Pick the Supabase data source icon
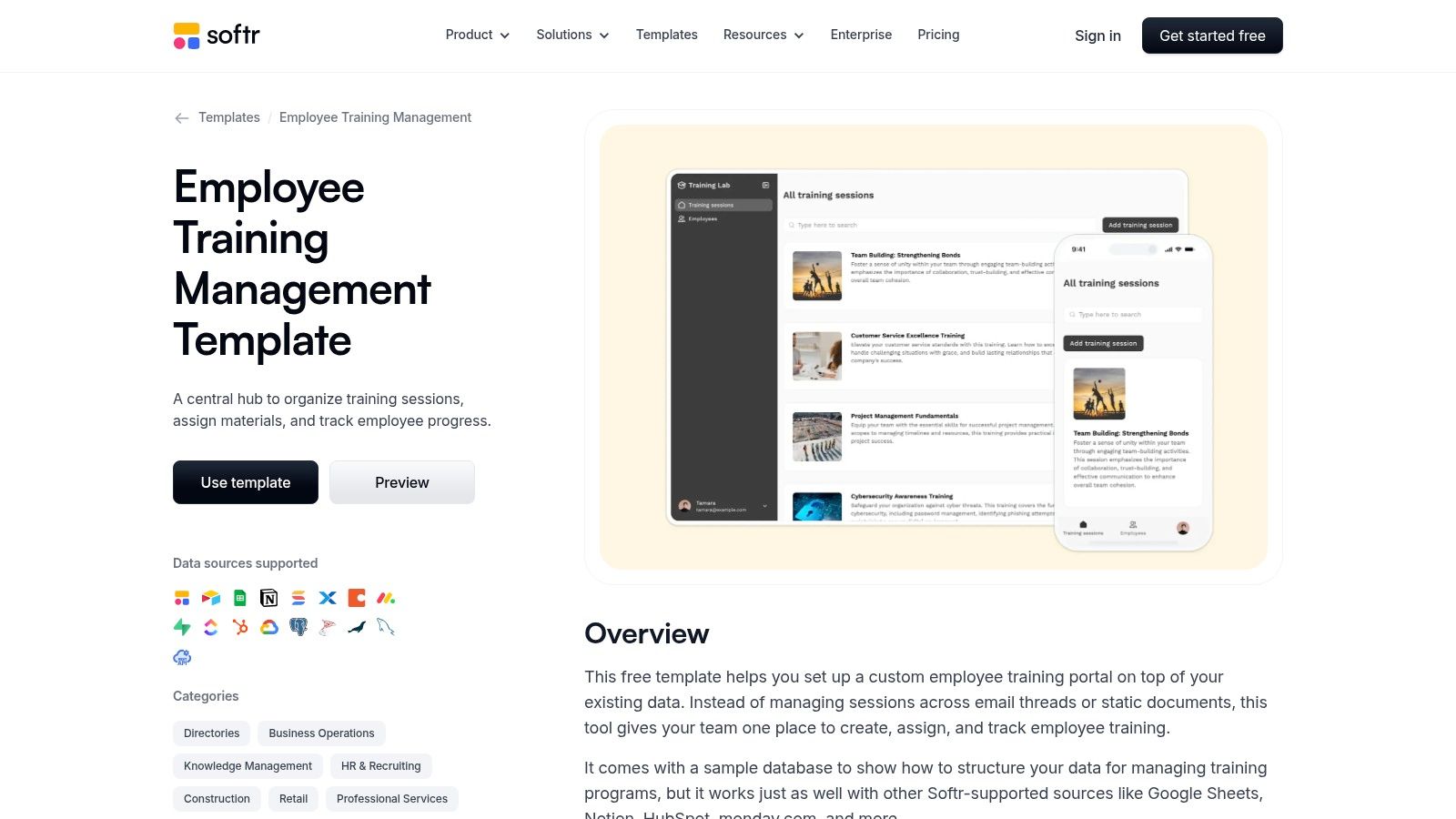Screen dimensions: 1456x819 pyautogui.click(x=181, y=627)
